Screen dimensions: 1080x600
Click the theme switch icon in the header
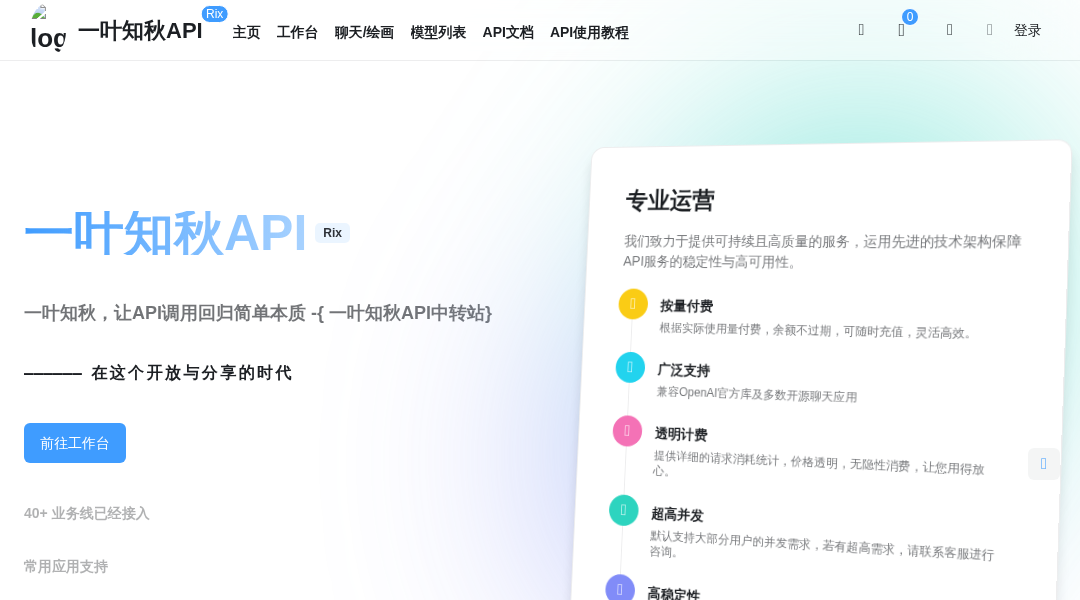pyautogui.click(x=949, y=30)
